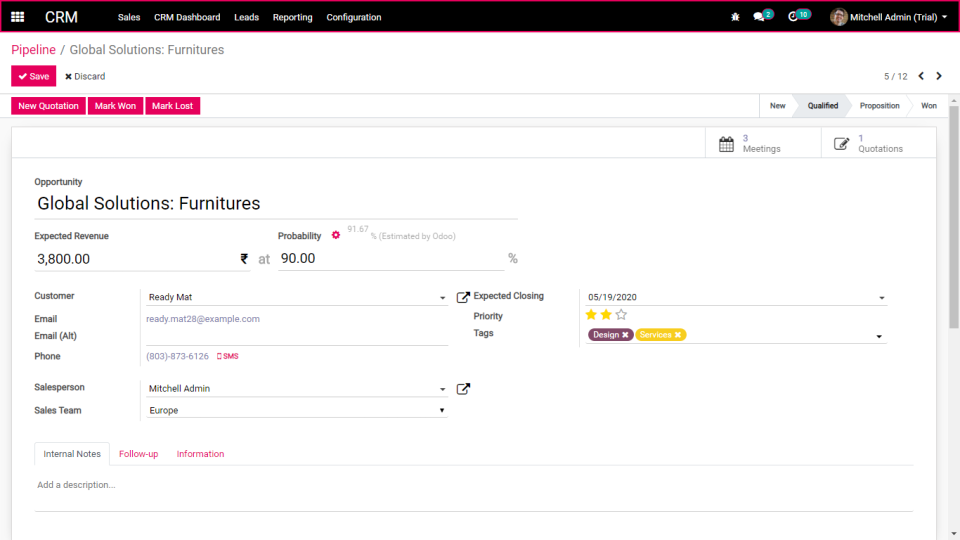960x540 pixels.
Task: Remove the Design tag
Action: coord(625,335)
